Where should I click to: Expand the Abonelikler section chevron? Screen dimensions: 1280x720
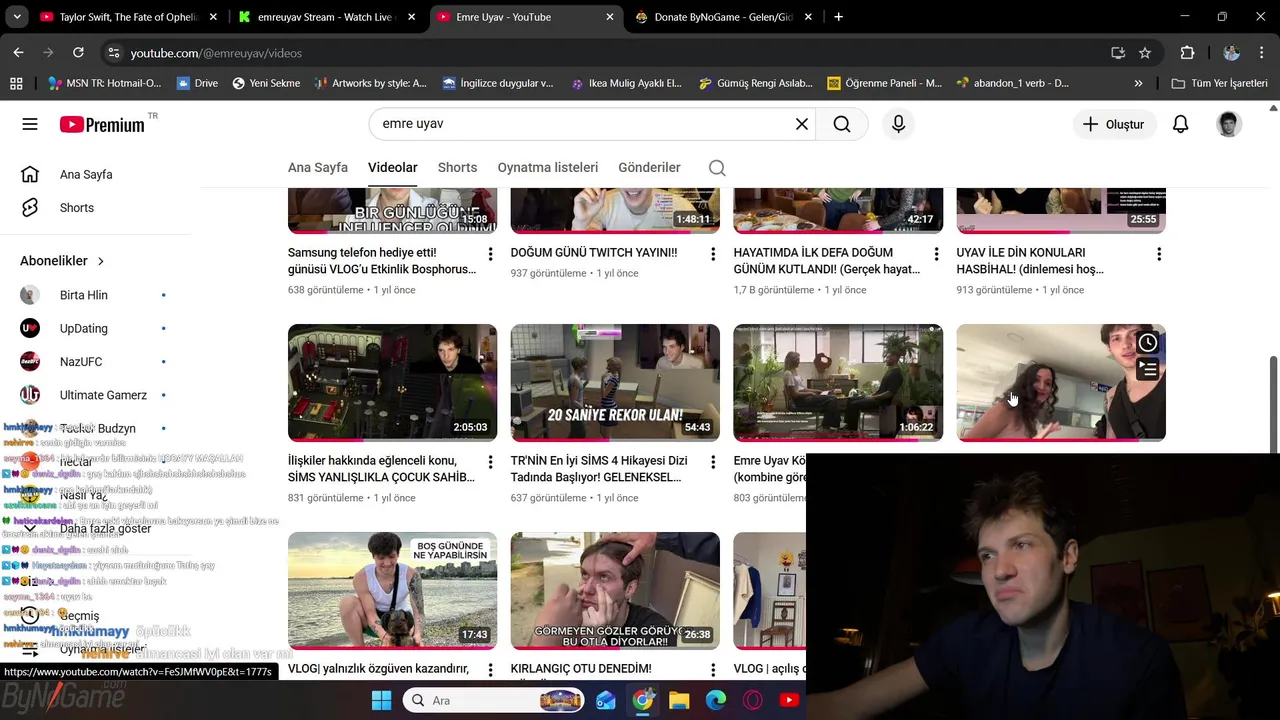pos(101,261)
